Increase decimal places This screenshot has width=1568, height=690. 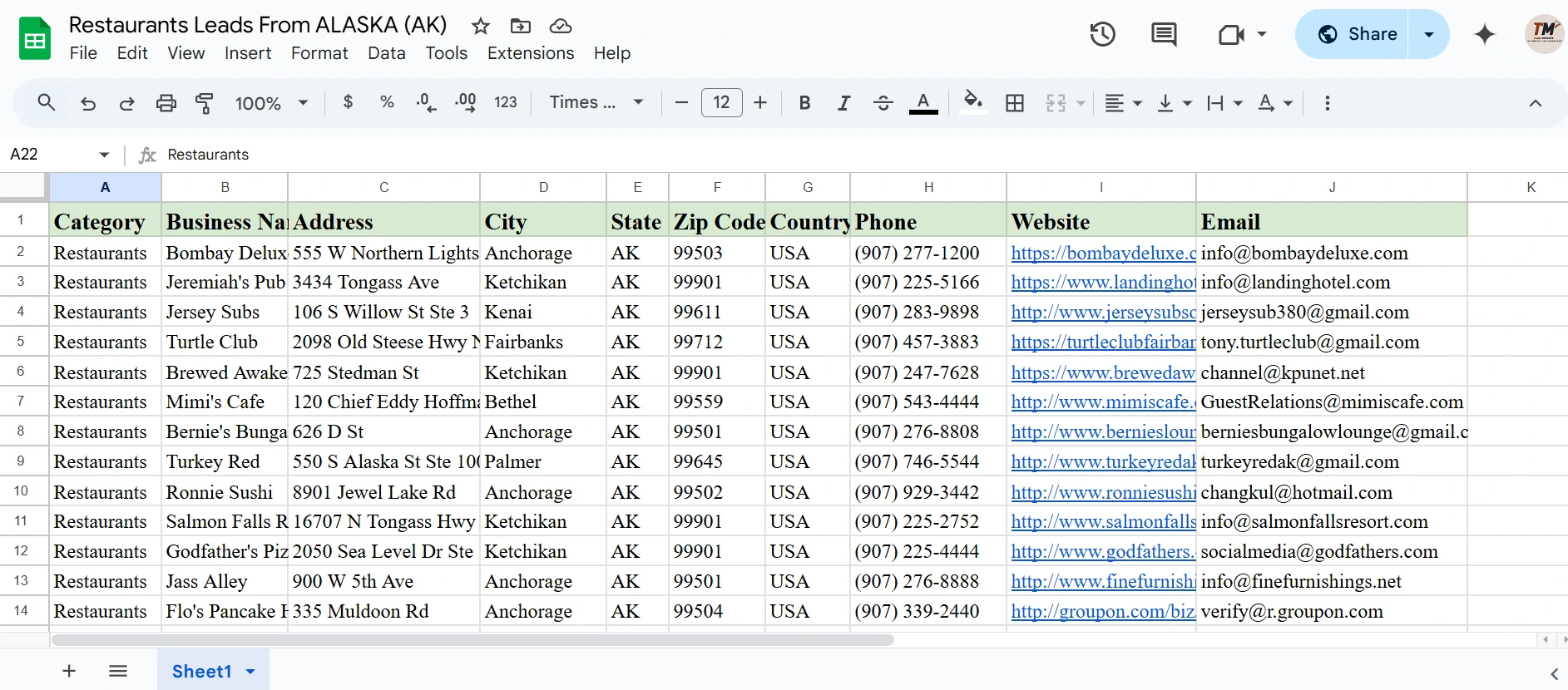pyautogui.click(x=466, y=103)
